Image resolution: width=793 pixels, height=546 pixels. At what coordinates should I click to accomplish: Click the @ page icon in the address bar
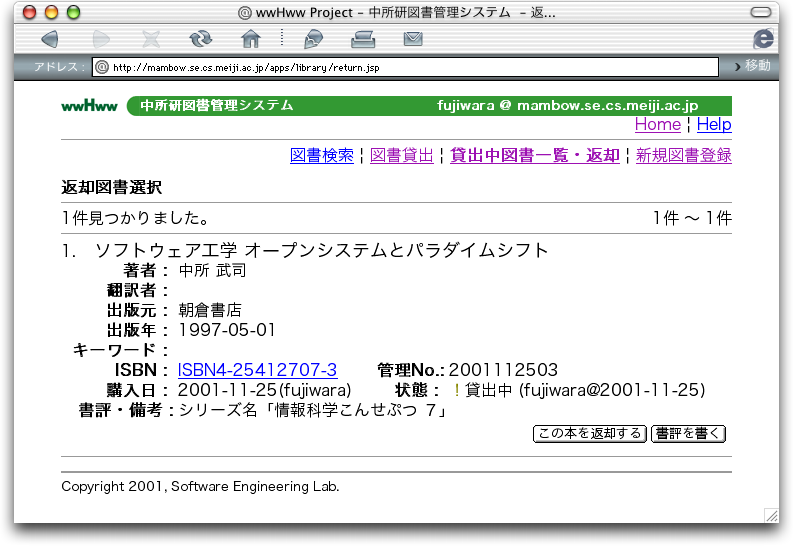tap(102, 67)
